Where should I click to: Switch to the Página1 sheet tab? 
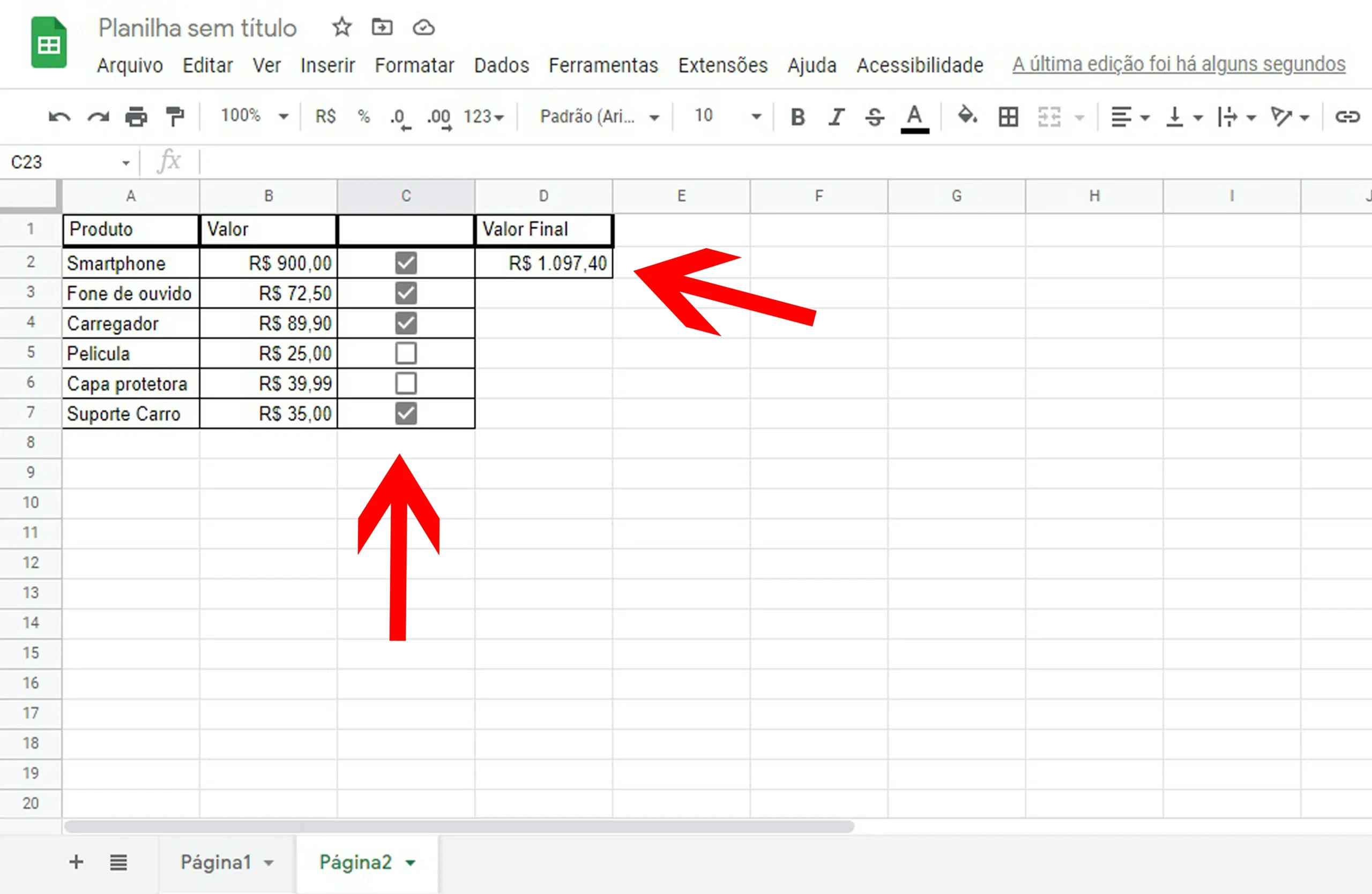click(x=227, y=862)
